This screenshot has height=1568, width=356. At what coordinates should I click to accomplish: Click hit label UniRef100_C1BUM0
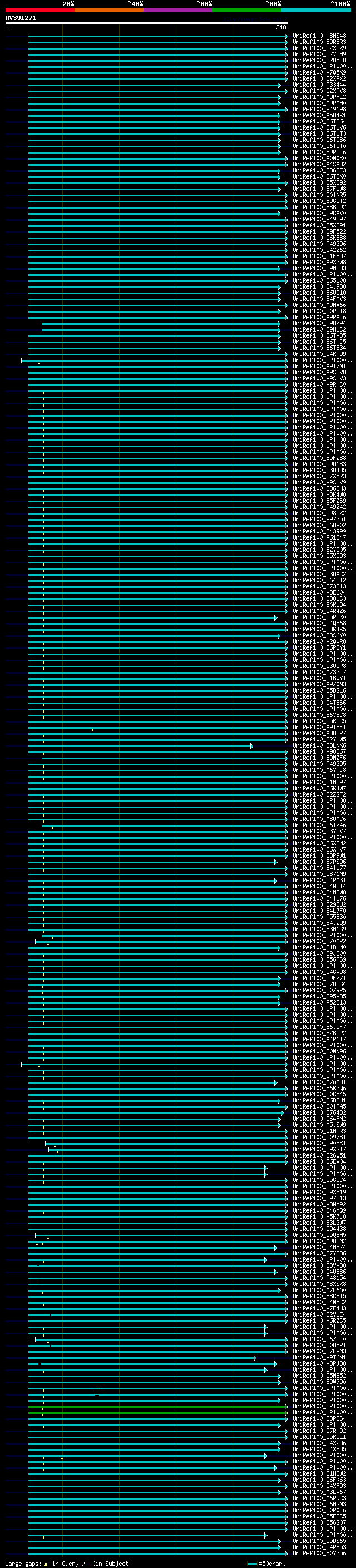coord(319,948)
